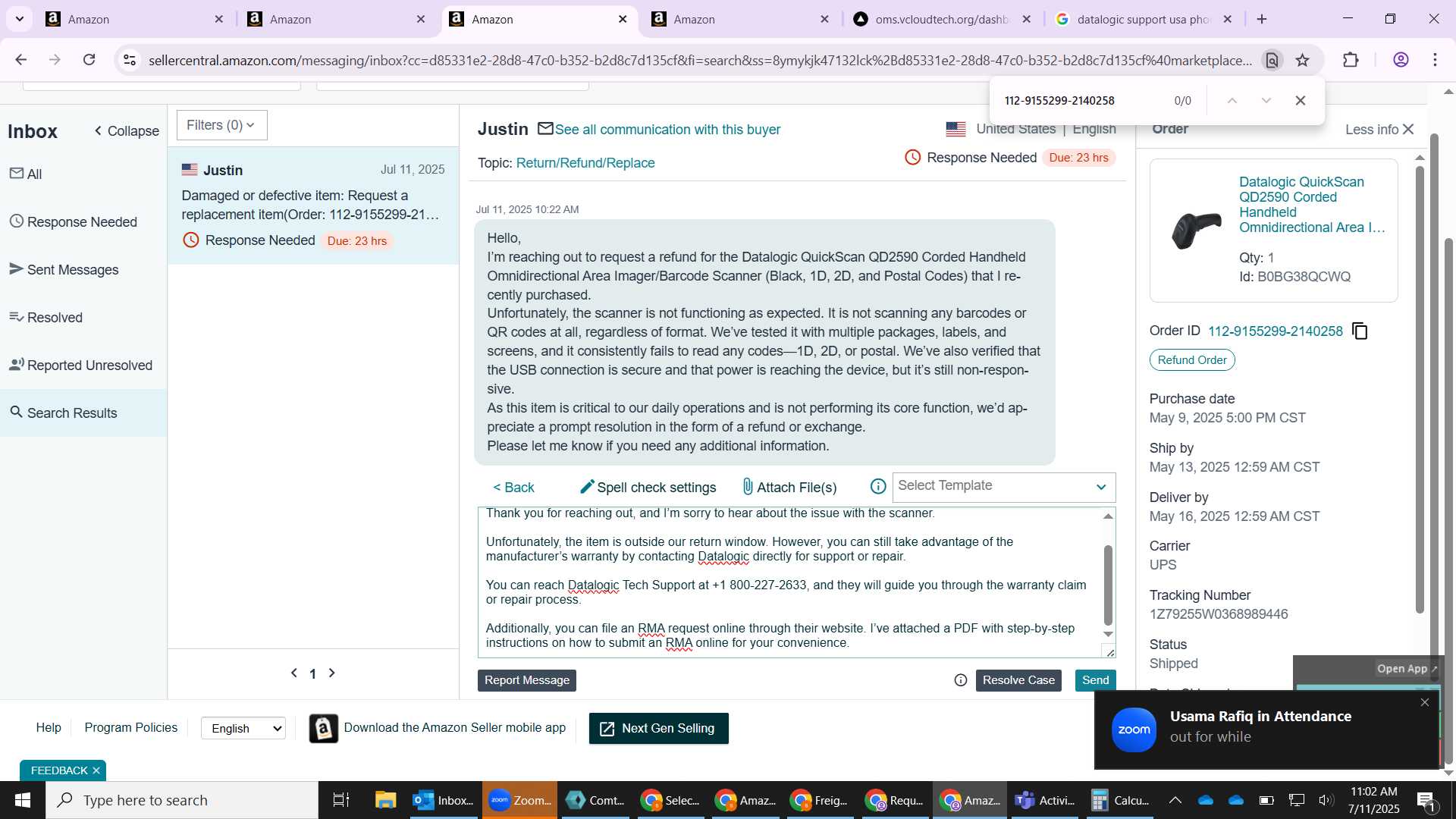The width and height of the screenshot is (1456, 819).
Task: Copy the Order ID to clipboard
Action: (1360, 331)
